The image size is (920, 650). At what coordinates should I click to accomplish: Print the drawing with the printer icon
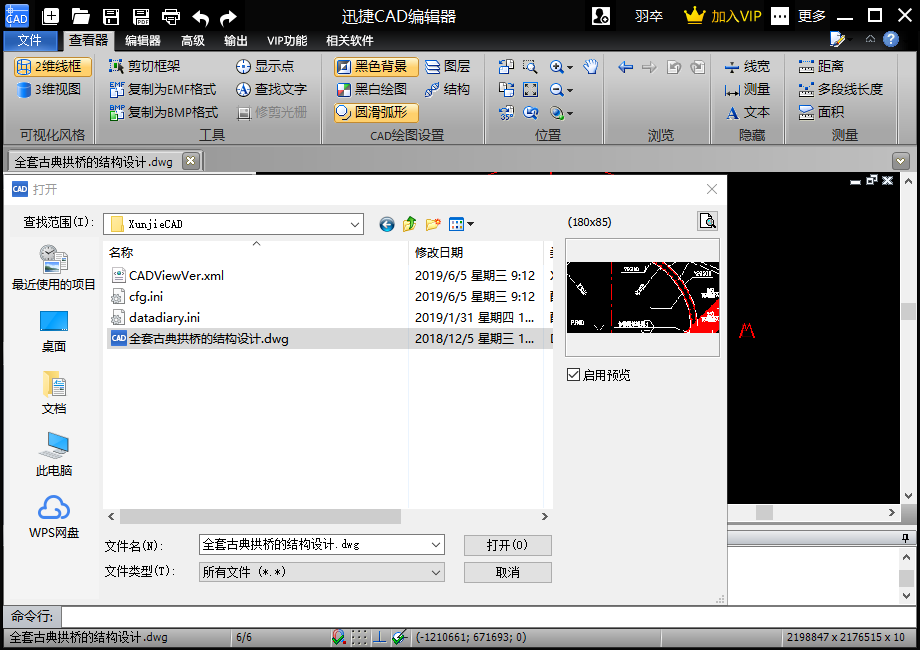(171, 16)
